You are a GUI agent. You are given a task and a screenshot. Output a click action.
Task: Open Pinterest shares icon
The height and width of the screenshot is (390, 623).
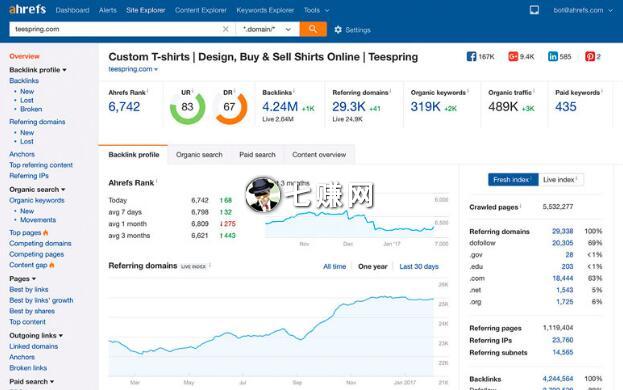(x=590, y=56)
